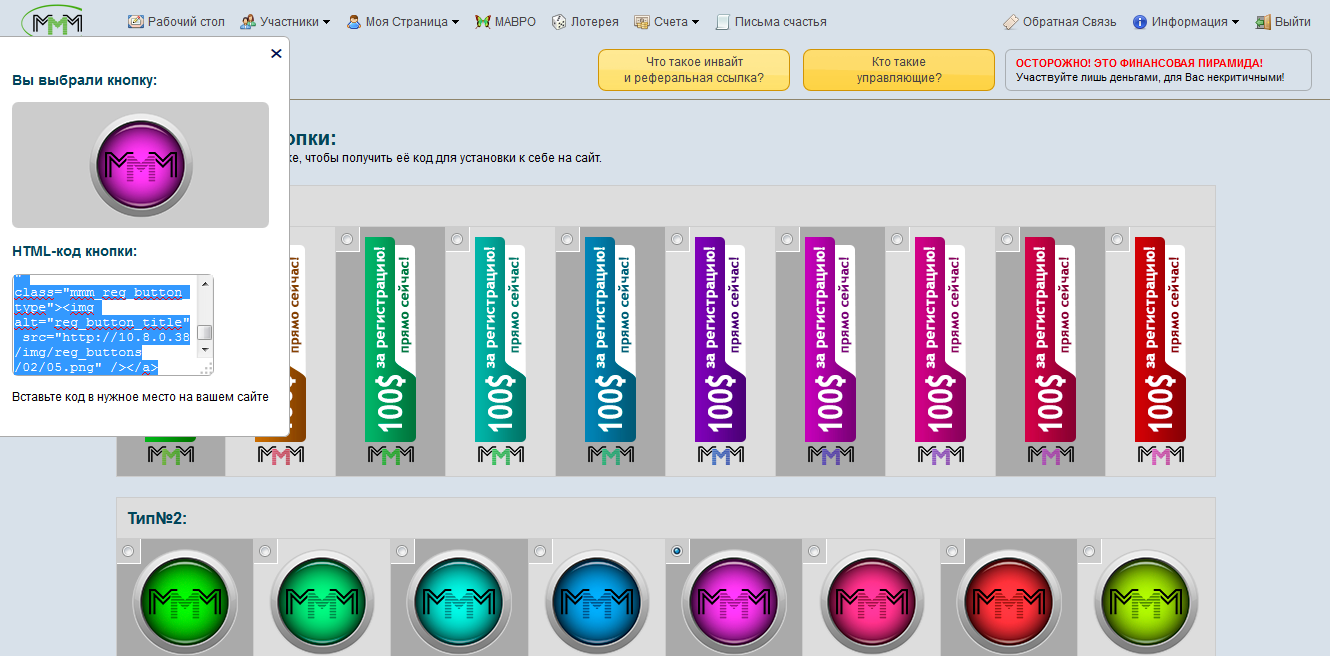The image size is (1330, 656).
Task: Click the Что такое инвайт и реферальная ссылка button
Action: (694, 70)
